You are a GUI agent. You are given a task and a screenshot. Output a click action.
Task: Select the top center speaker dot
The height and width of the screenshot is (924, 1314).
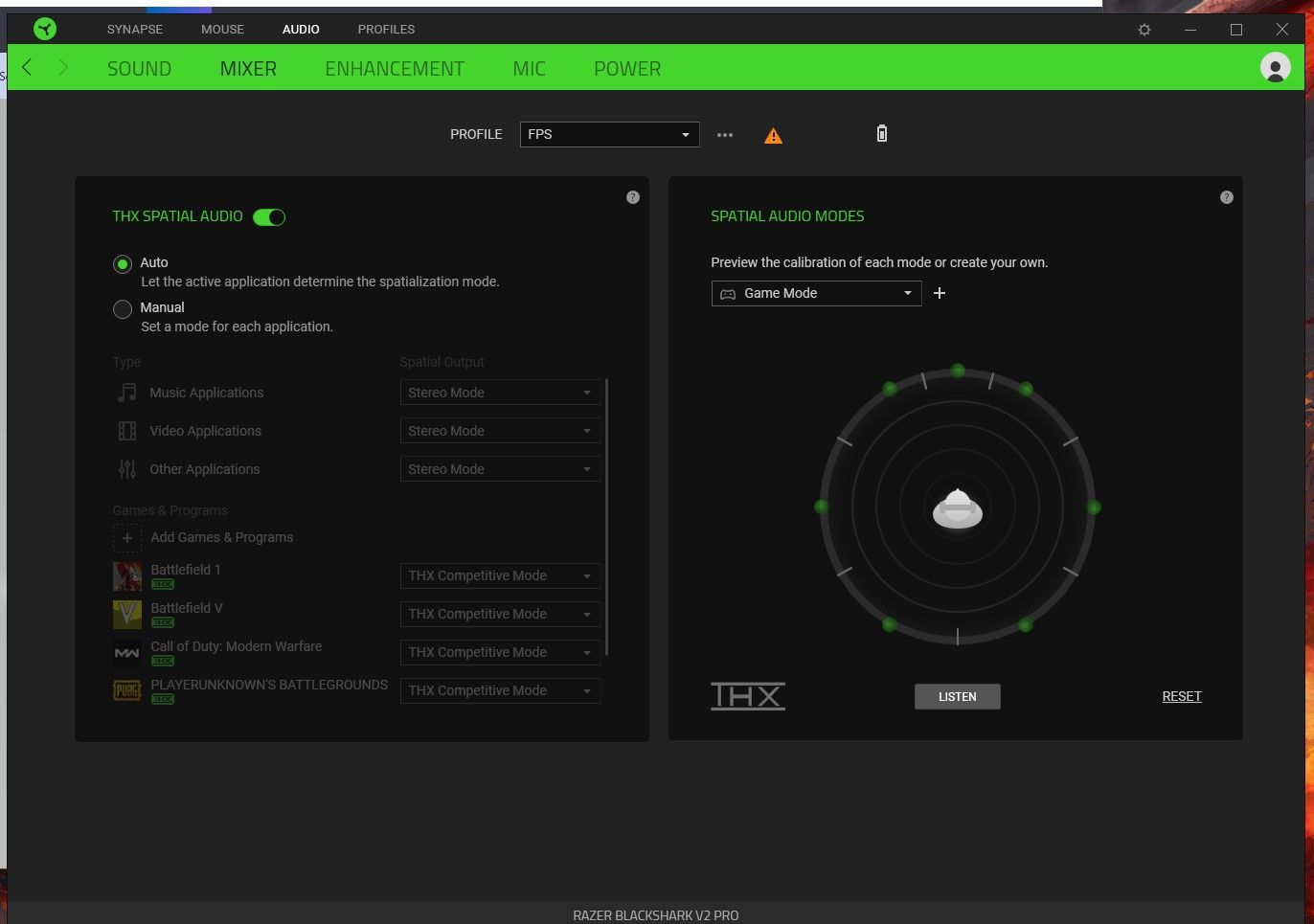pos(958,371)
